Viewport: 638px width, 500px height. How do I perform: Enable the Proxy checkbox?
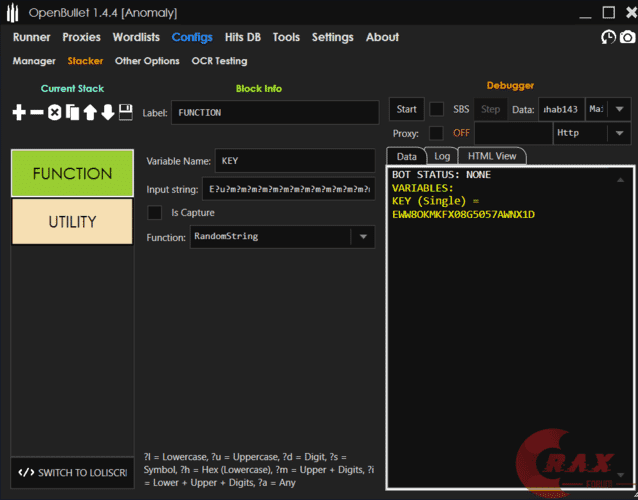tap(436, 133)
